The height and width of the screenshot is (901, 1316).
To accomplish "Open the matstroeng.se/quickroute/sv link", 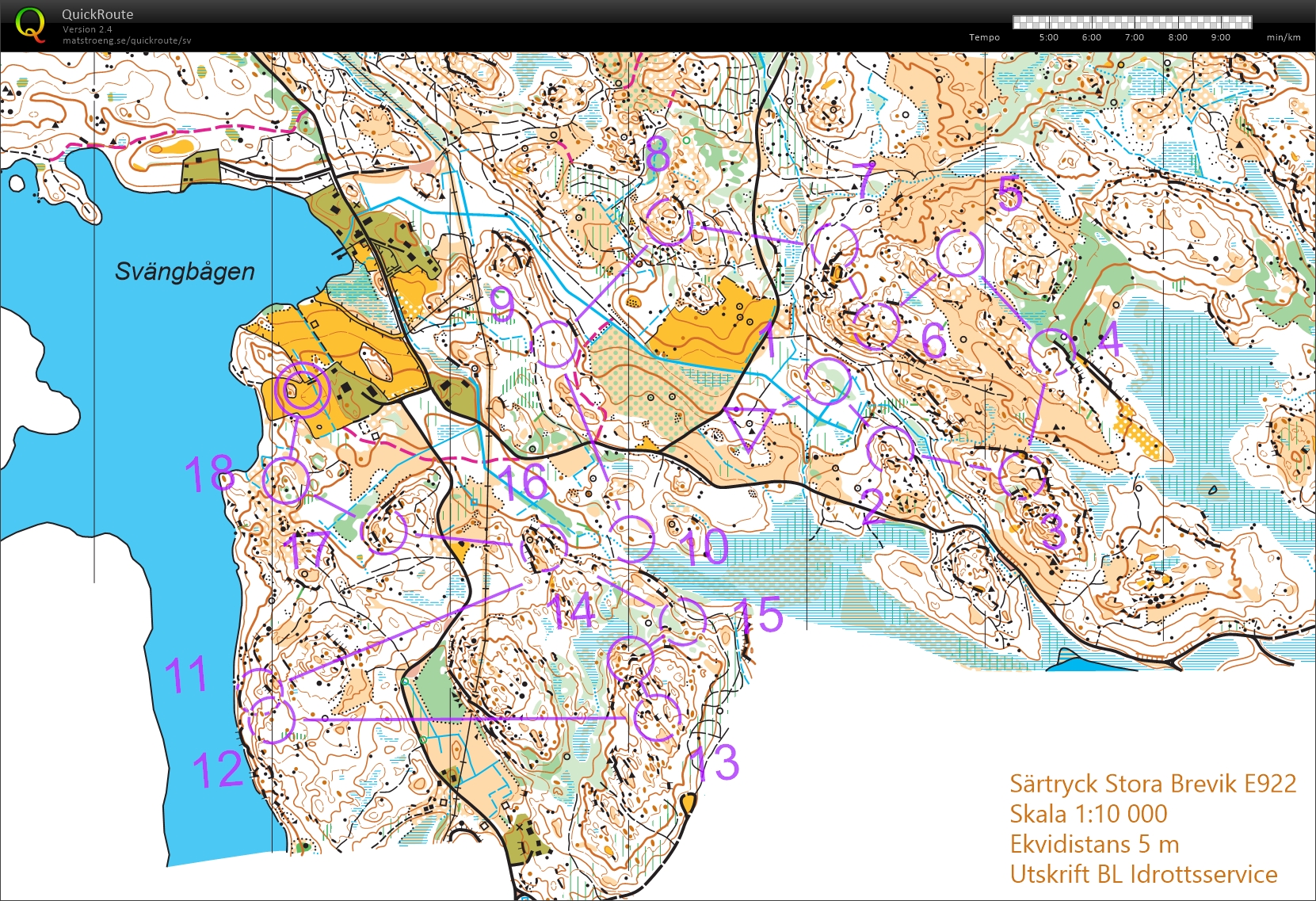I will click(127, 40).
